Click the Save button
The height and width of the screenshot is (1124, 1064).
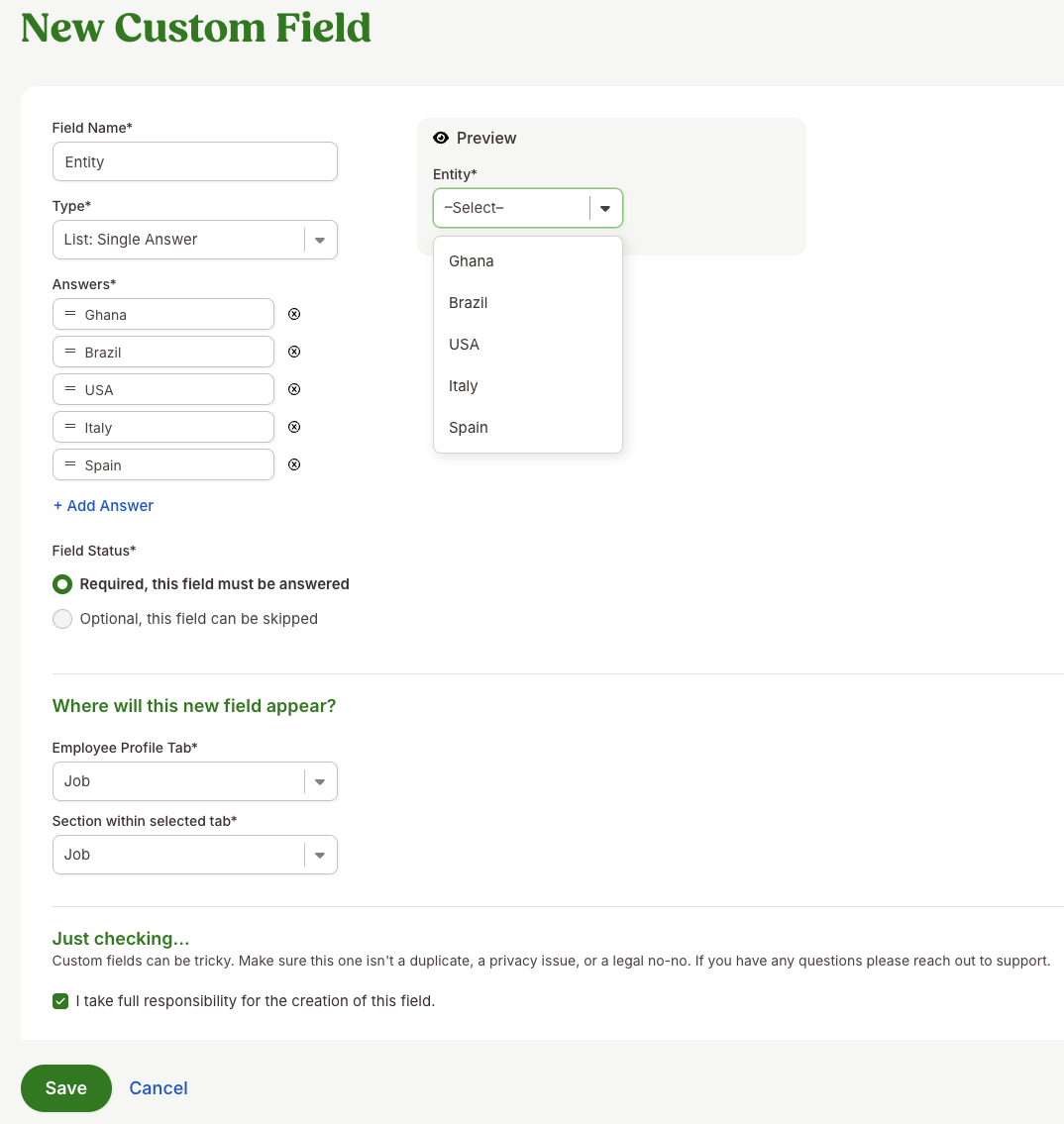(x=65, y=1087)
